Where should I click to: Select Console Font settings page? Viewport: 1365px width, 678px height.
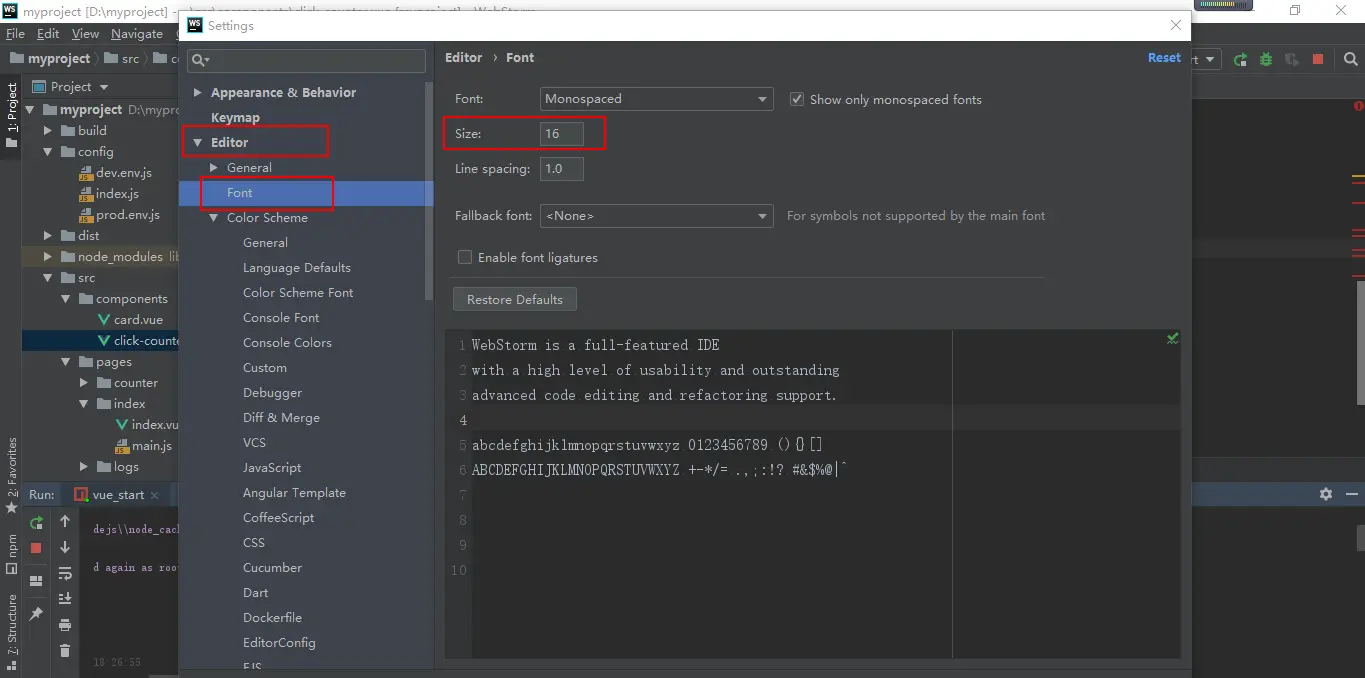tap(281, 317)
